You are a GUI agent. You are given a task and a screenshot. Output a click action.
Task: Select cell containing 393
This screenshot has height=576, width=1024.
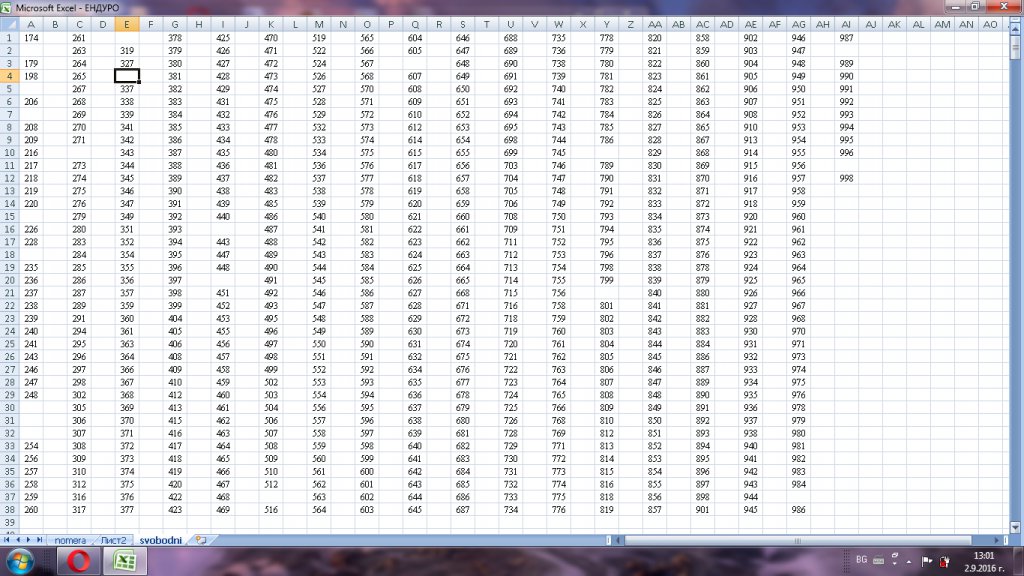[174, 229]
